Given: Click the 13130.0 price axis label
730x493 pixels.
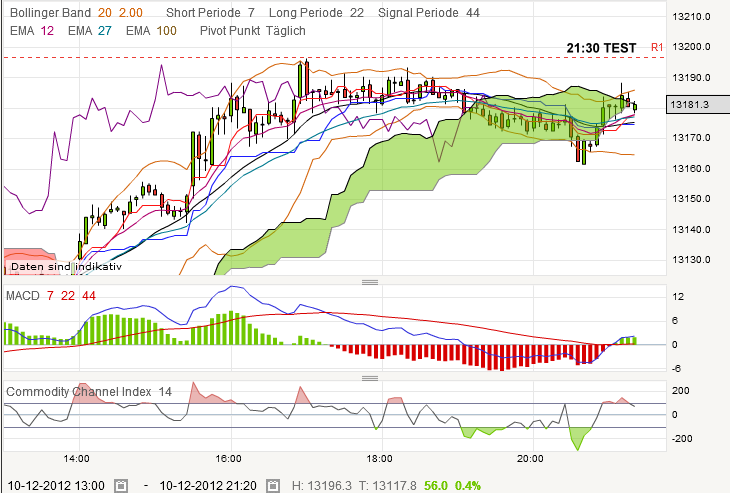Looking at the screenshot, I should [x=691, y=260].
